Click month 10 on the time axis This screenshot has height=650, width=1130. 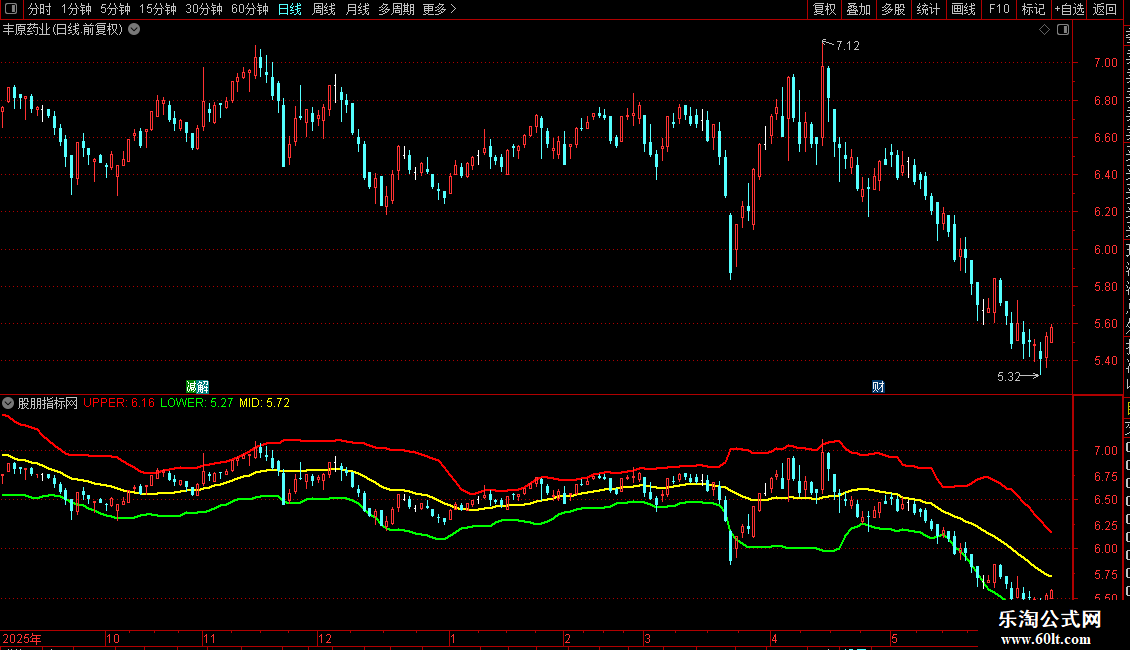click(x=112, y=639)
